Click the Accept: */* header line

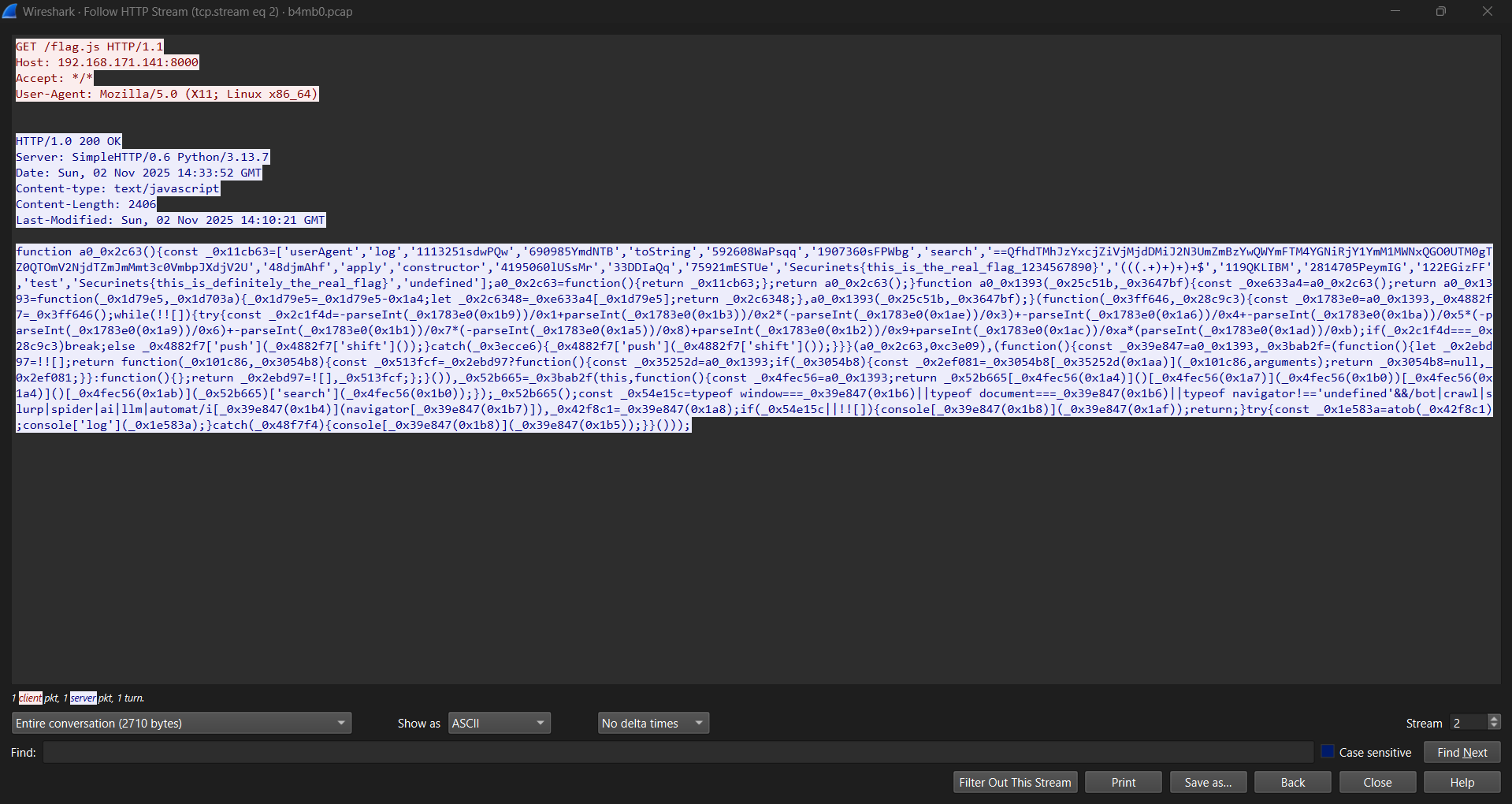[x=54, y=78]
